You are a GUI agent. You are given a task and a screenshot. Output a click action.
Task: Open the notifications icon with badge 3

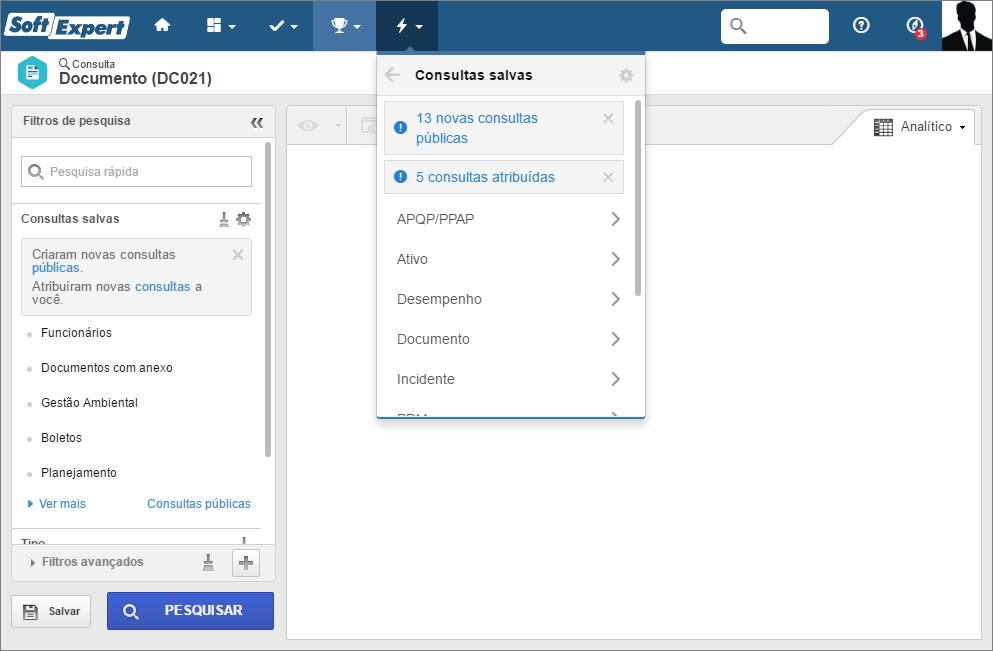[x=915, y=26]
